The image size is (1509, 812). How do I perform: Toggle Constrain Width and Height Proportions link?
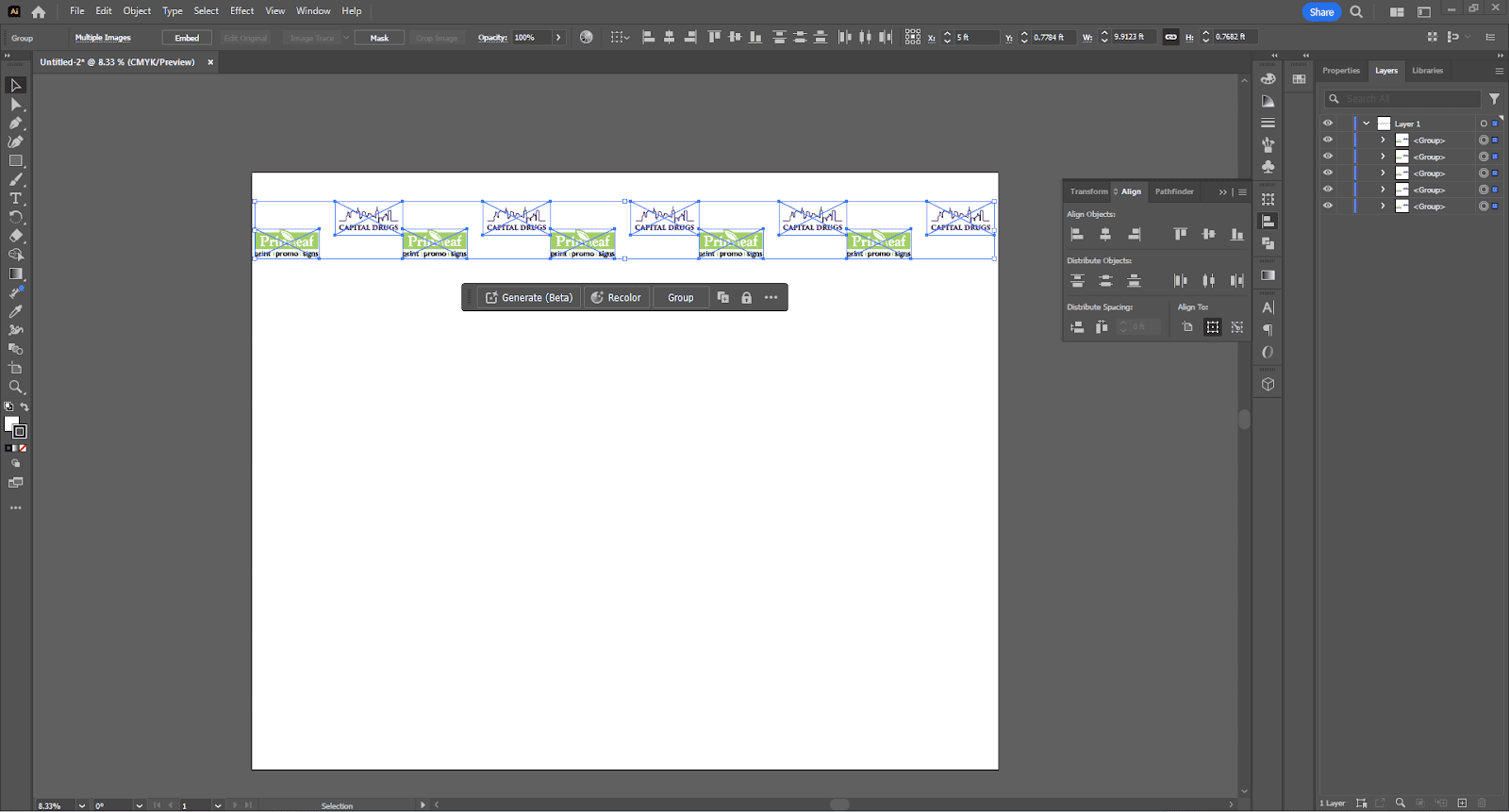pyautogui.click(x=1170, y=37)
